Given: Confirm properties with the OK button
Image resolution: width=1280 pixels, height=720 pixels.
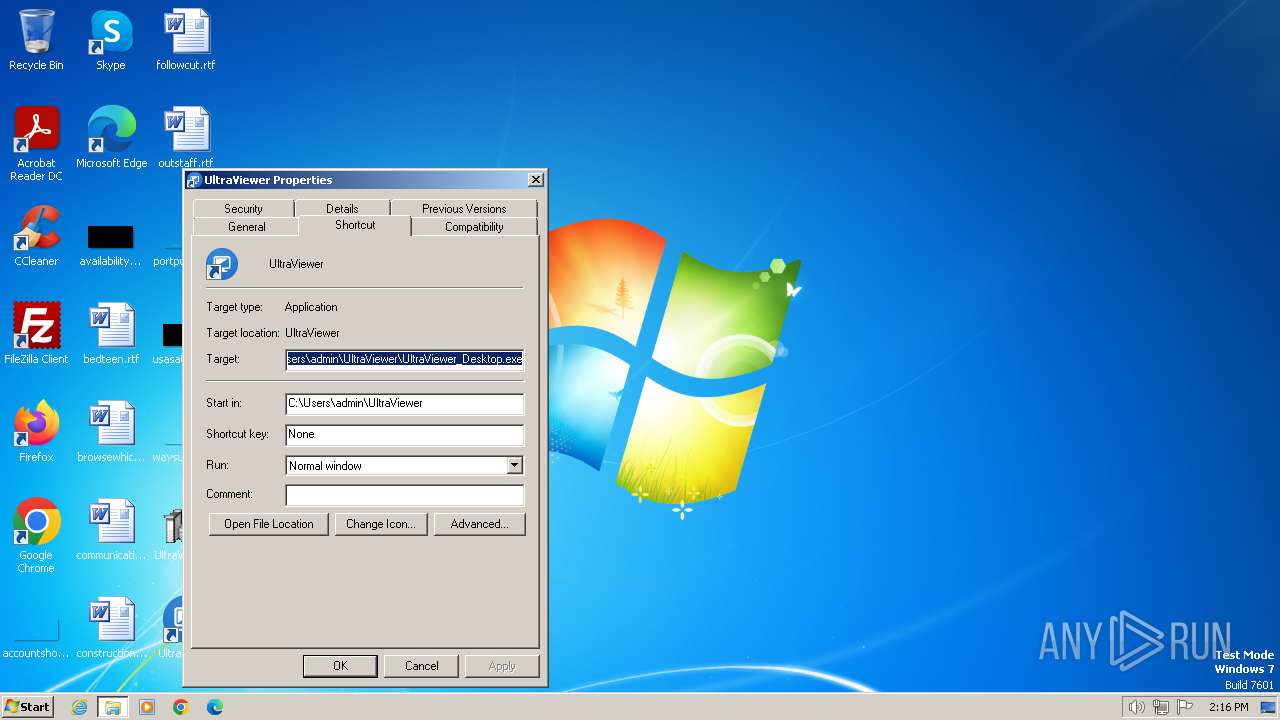Looking at the screenshot, I should [340, 666].
